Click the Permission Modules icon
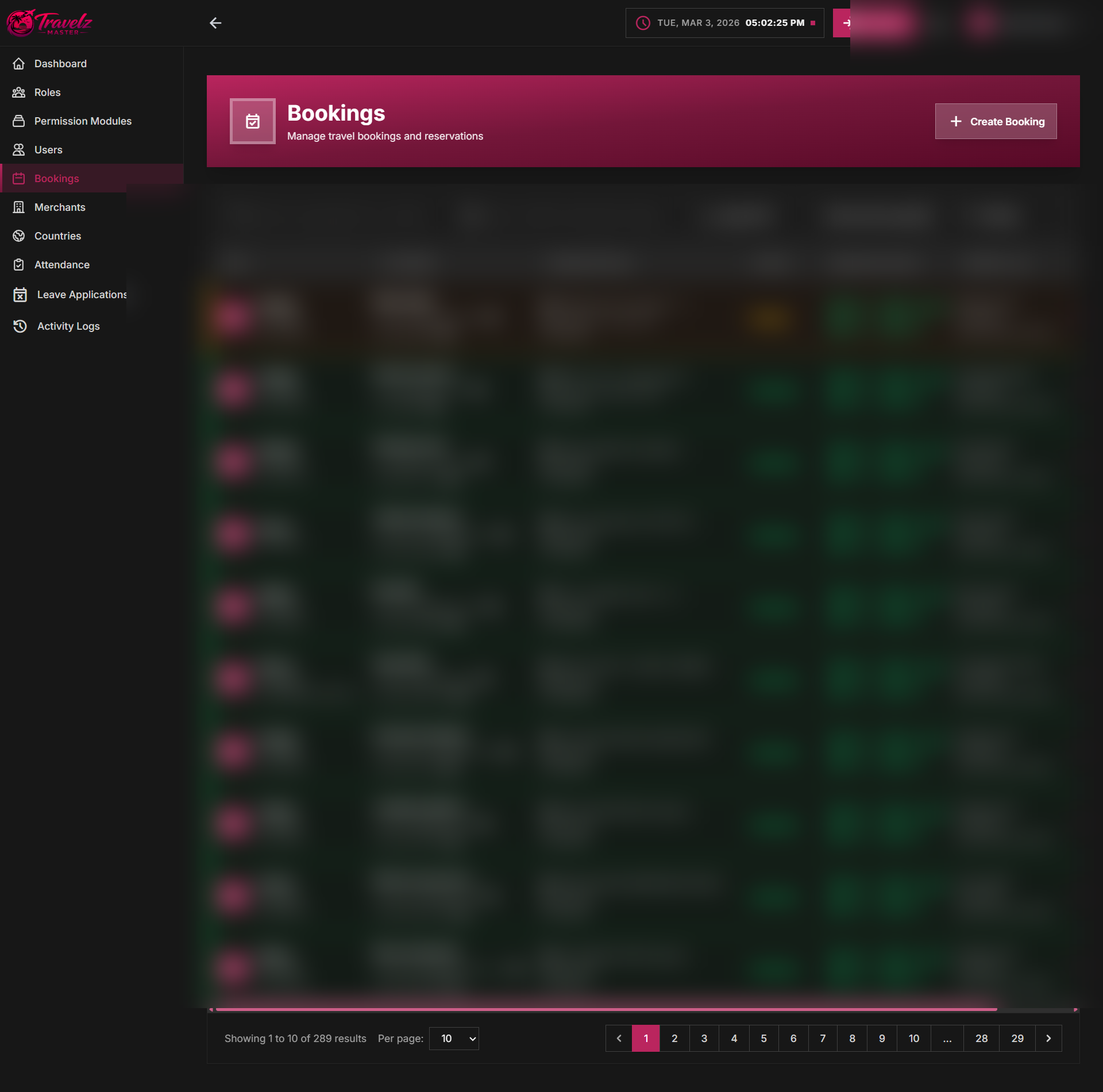Image resolution: width=1103 pixels, height=1092 pixels. coord(19,121)
